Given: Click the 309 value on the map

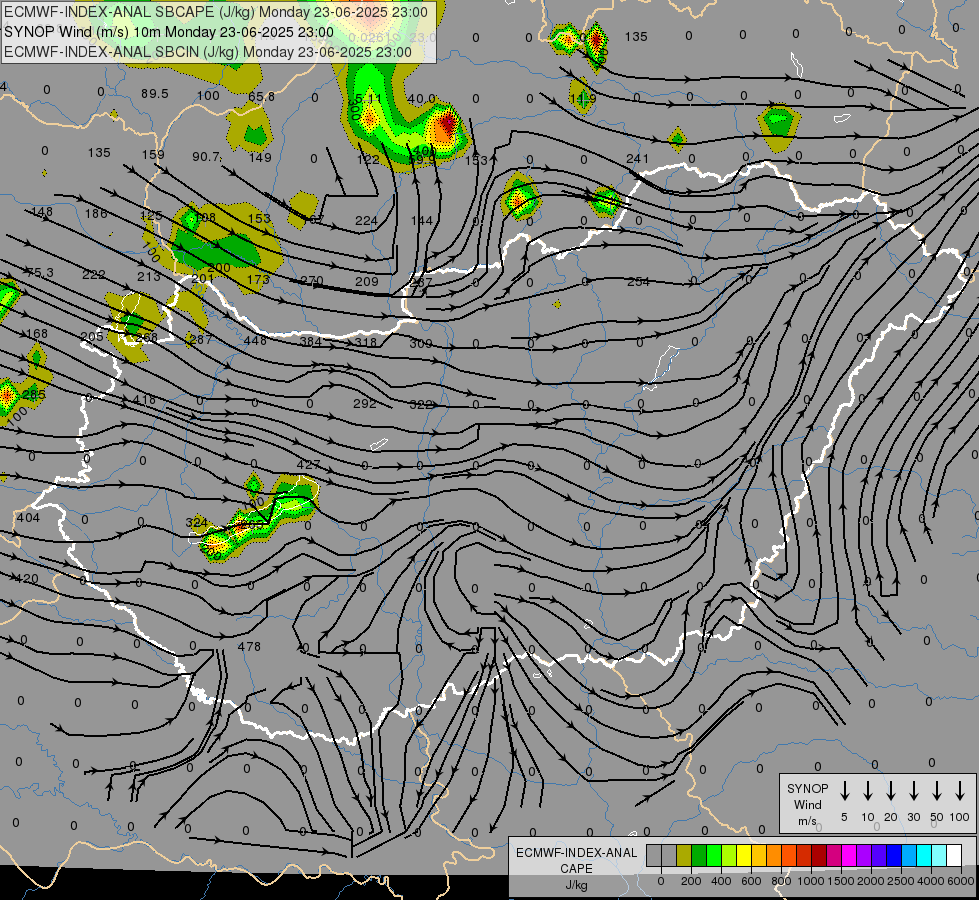Looking at the screenshot, I should tap(421, 343).
